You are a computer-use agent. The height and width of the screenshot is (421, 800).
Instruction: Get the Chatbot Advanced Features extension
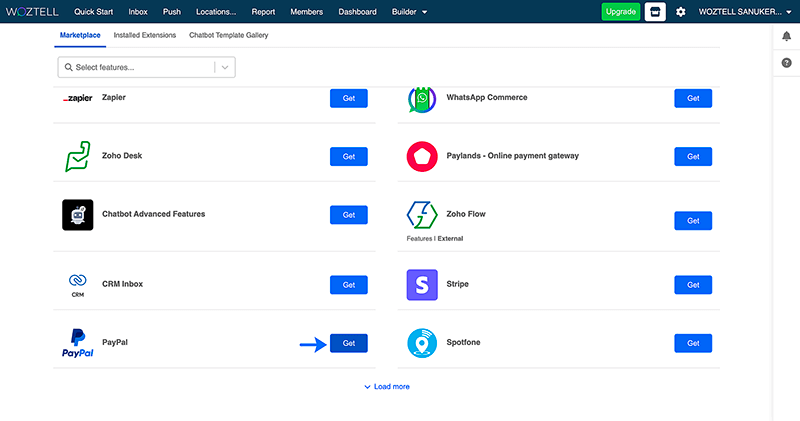[348, 215]
